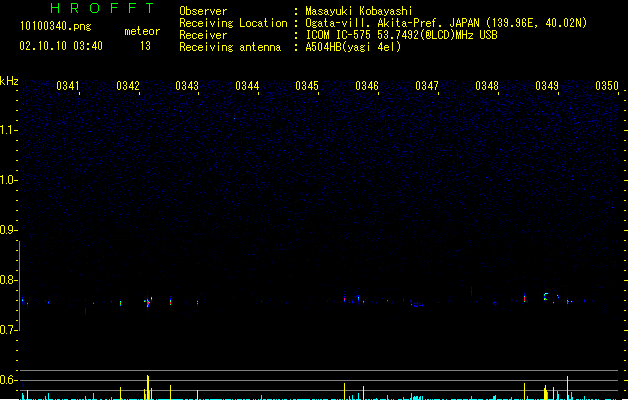Viewport: 629px width, 400px height.
Task: Click the 0350 time marker
Action: point(607,86)
